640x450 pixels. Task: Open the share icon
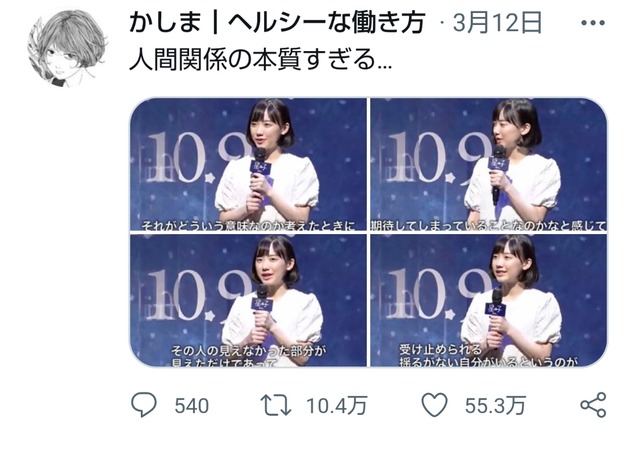(593, 405)
